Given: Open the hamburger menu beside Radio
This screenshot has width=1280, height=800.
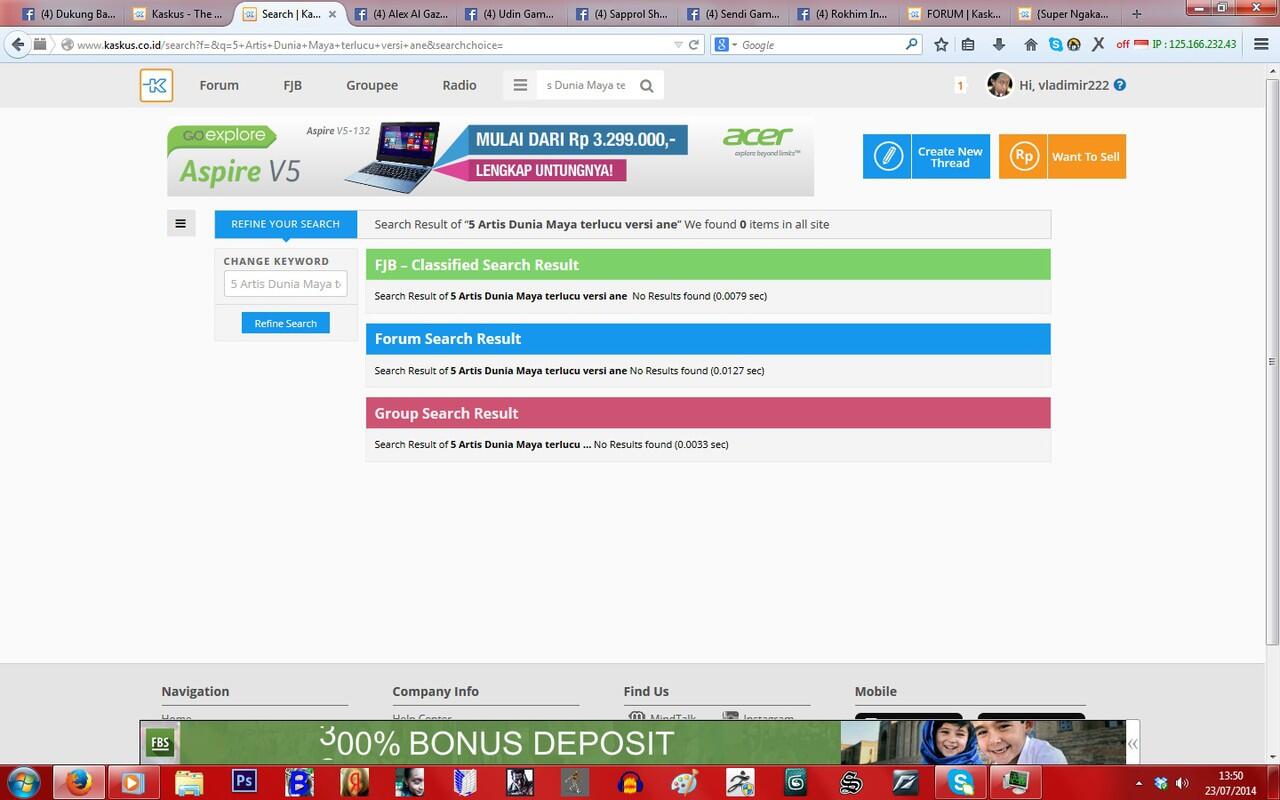Looking at the screenshot, I should (x=520, y=85).
